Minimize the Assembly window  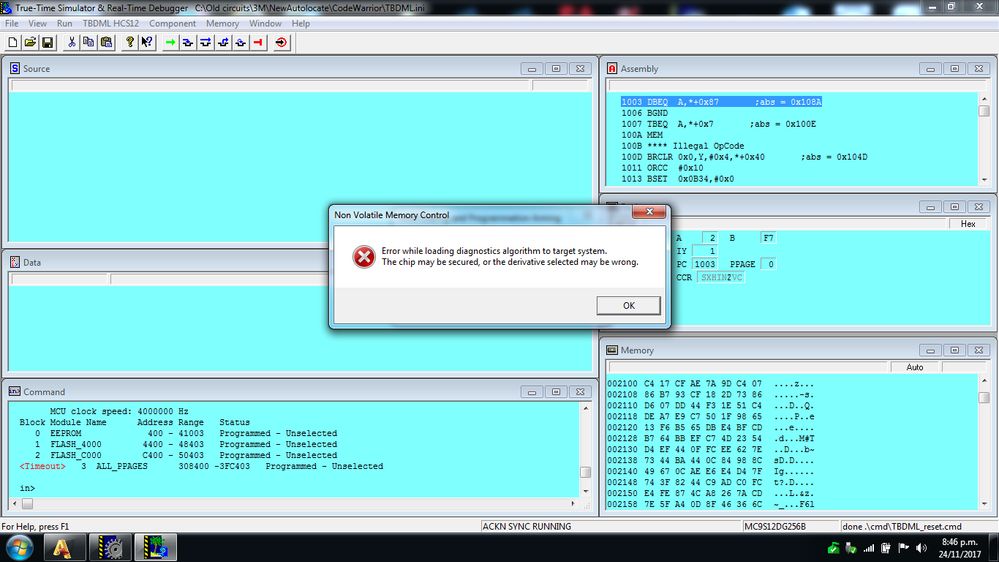pyautogui.click(x=930, y=68)
